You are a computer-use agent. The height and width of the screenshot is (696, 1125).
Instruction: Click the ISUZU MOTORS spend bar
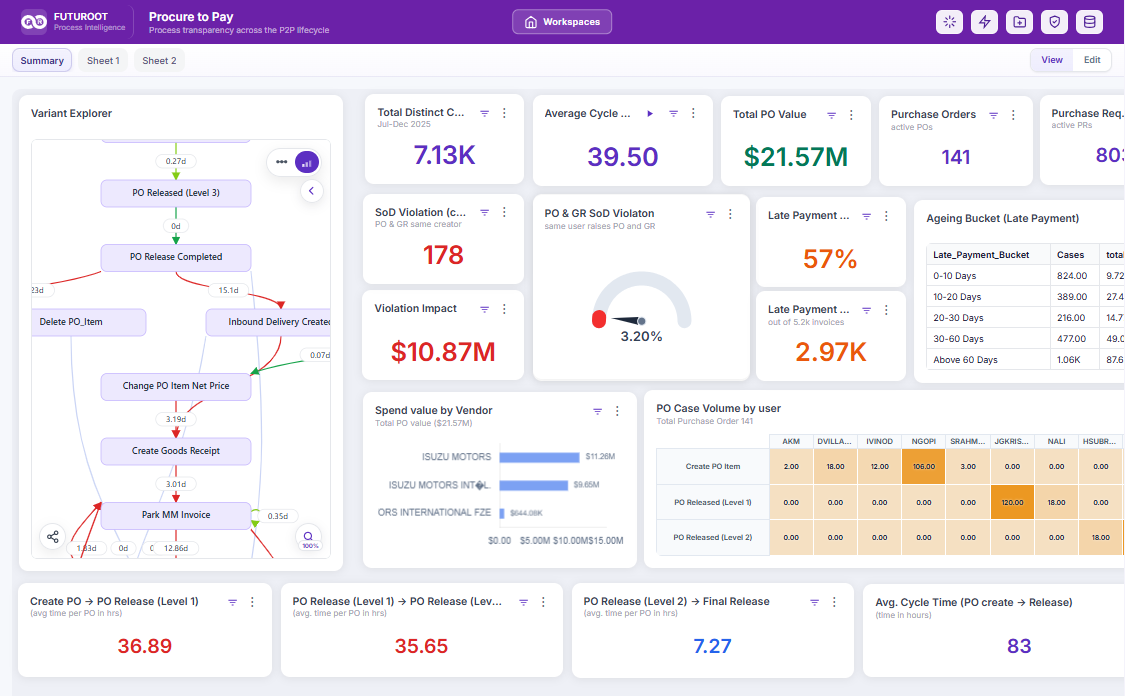tap(540, 457)
